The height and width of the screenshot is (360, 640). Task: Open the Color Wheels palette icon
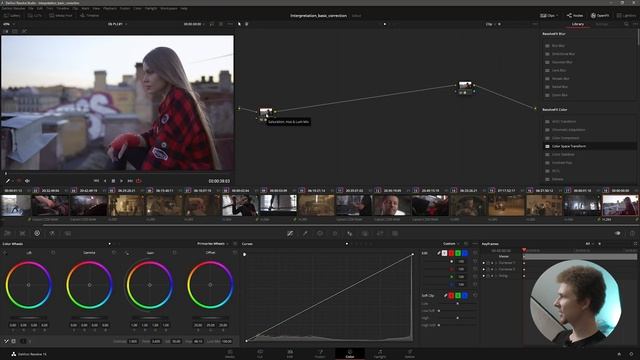[37, 233]
